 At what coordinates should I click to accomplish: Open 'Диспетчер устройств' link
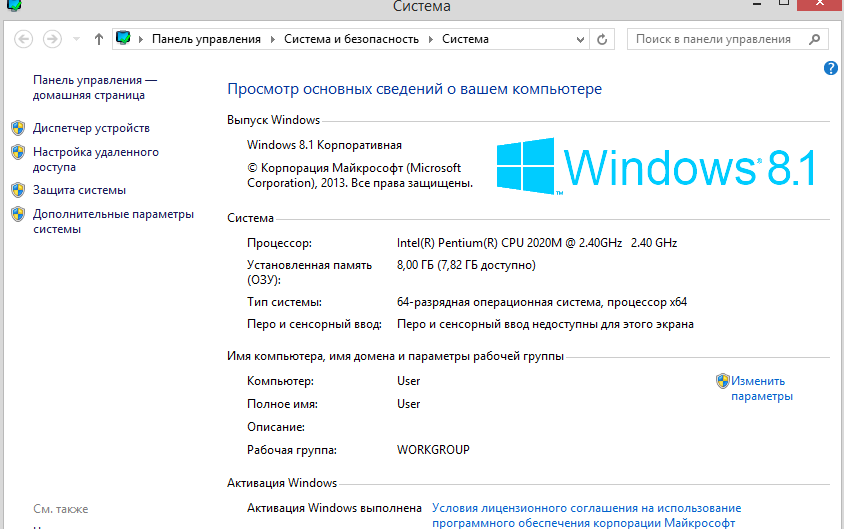click(x=92, y=128)
